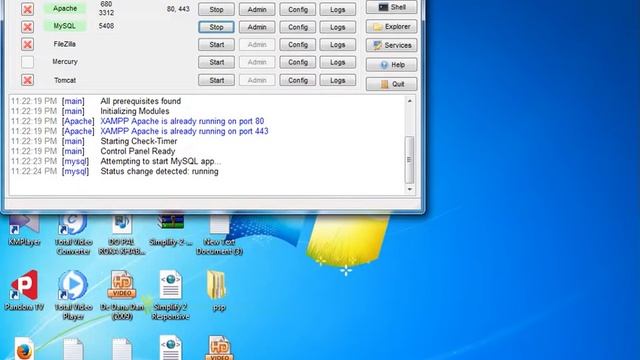Toggle the empty Mercury service checkbox
The width and height of the screenshot is (640, 360).
coord(27,62)
